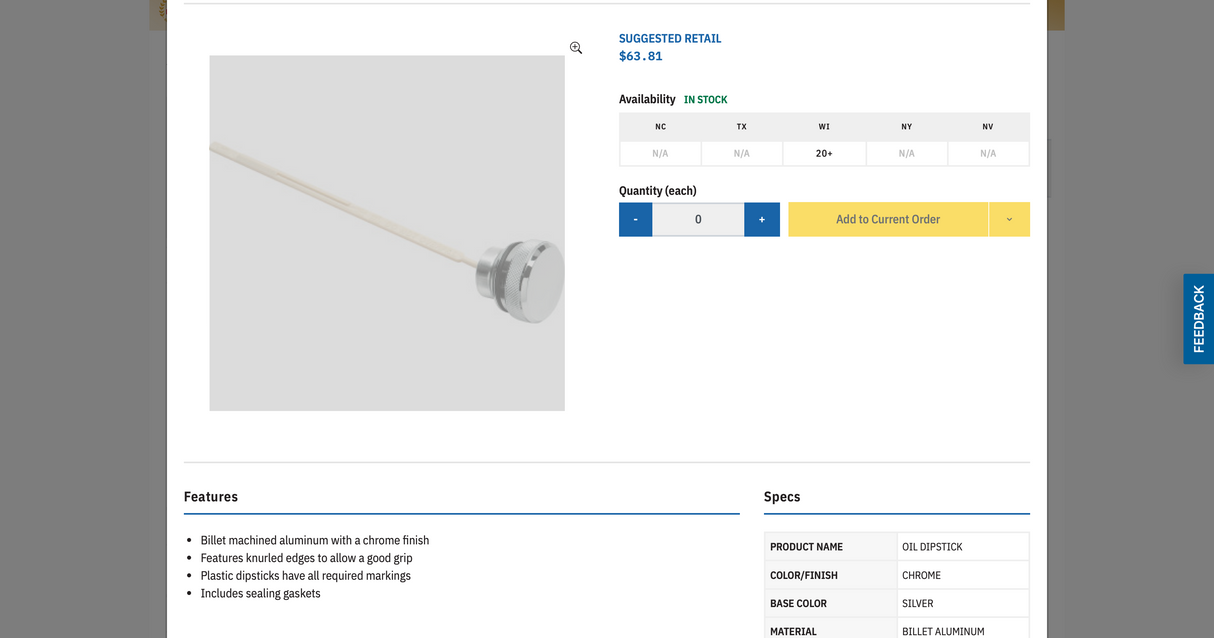Click the N/A cell under TX
The width and height of the screenshot is (1214, 638).
pos(742,153)
